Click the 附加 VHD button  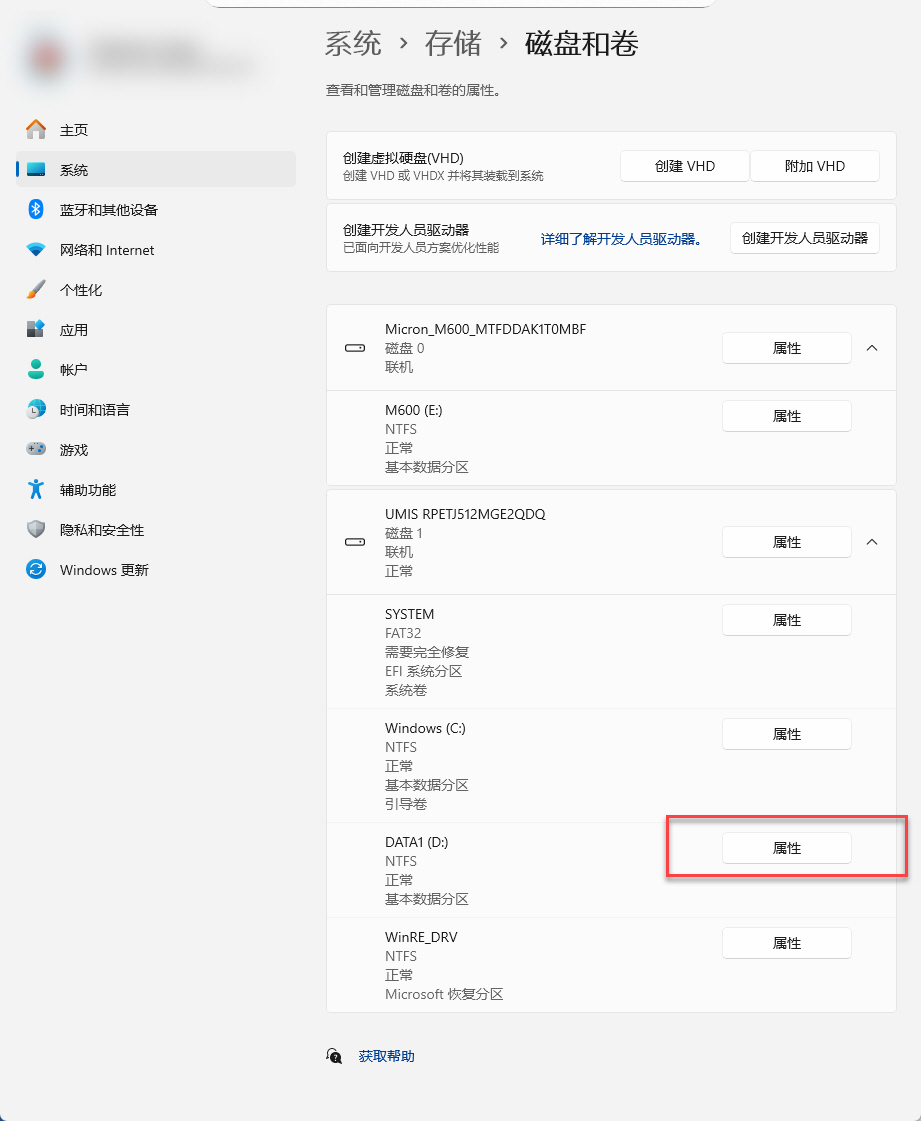click(815, 166)
